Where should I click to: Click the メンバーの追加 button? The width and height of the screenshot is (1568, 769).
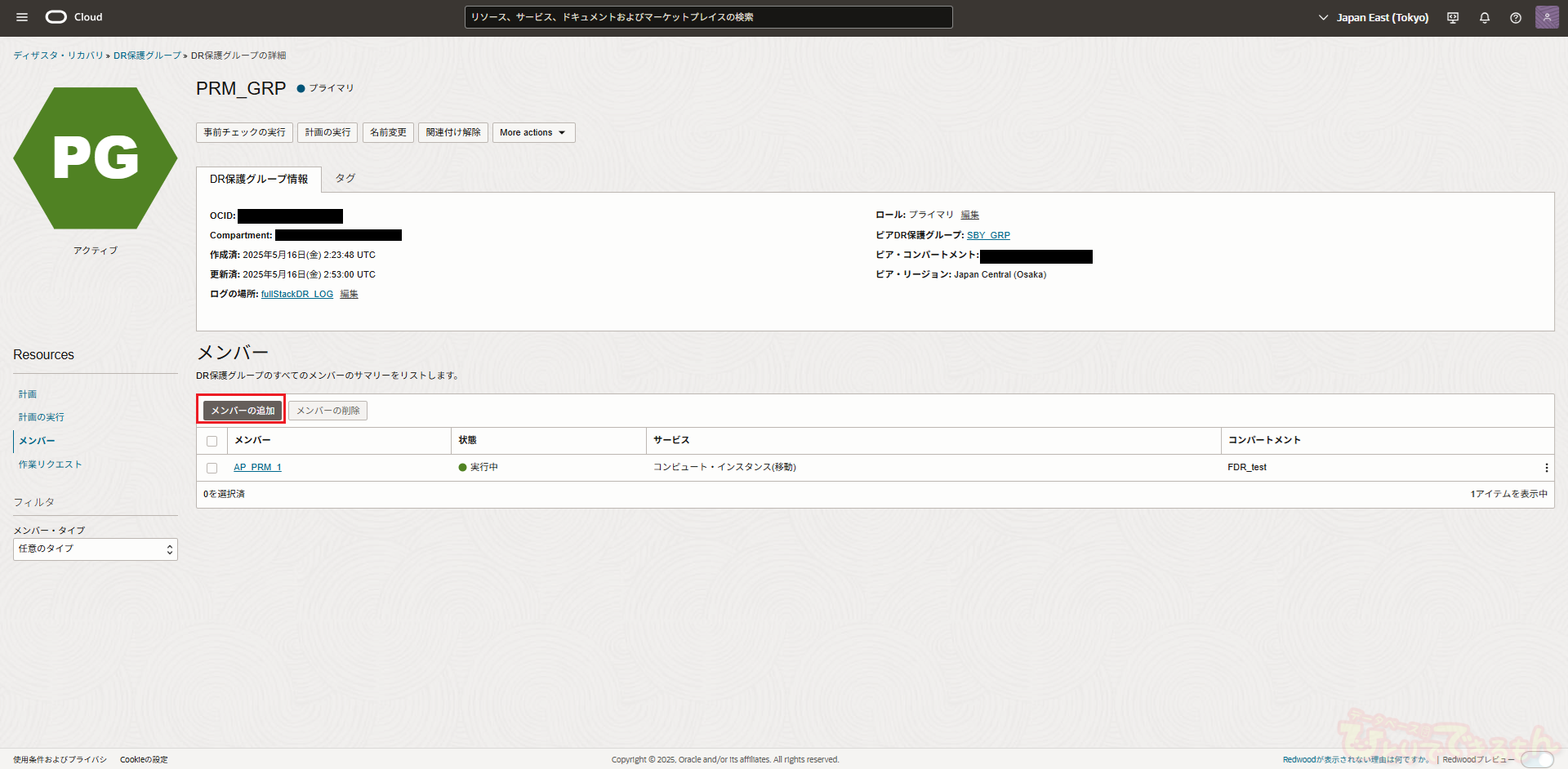tap(243, 411)
